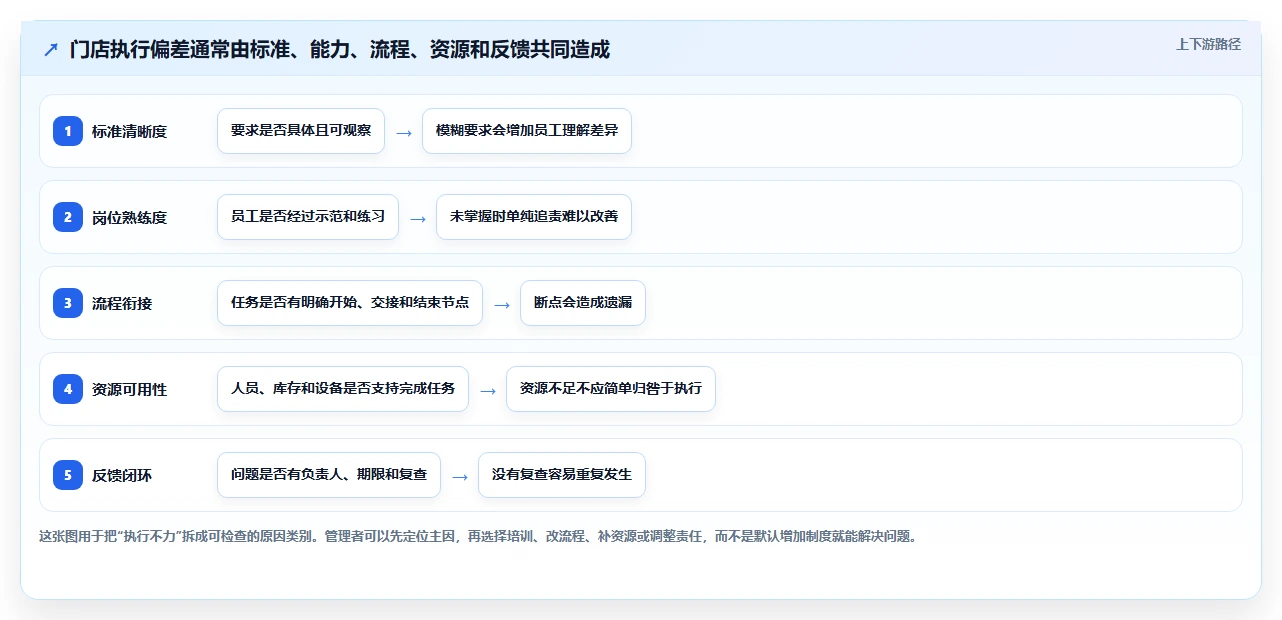
Task: Select the 岗位熟练度 label
Action: point(129,217)
